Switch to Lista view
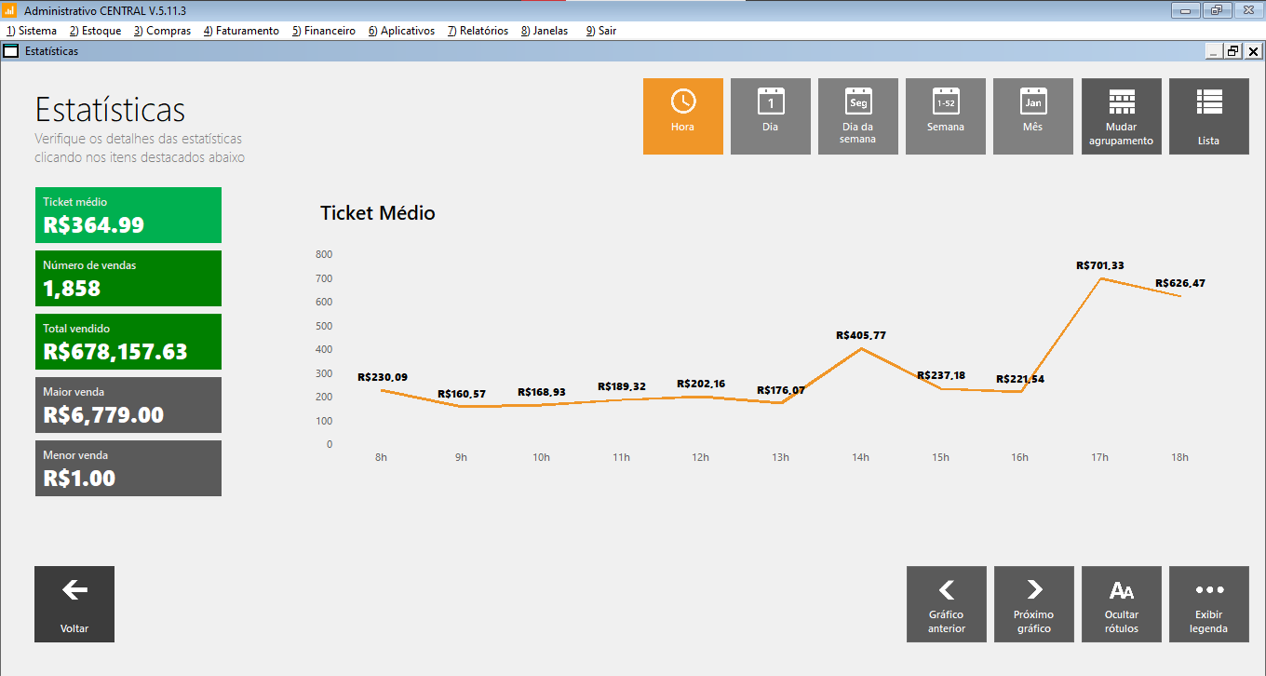Viewport: 1266px width, 676px height. point(1208,116)
